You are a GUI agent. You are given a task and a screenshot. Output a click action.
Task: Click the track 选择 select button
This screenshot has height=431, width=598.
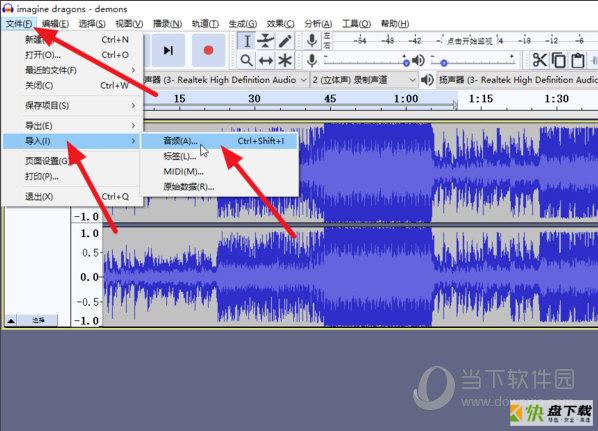38,320
